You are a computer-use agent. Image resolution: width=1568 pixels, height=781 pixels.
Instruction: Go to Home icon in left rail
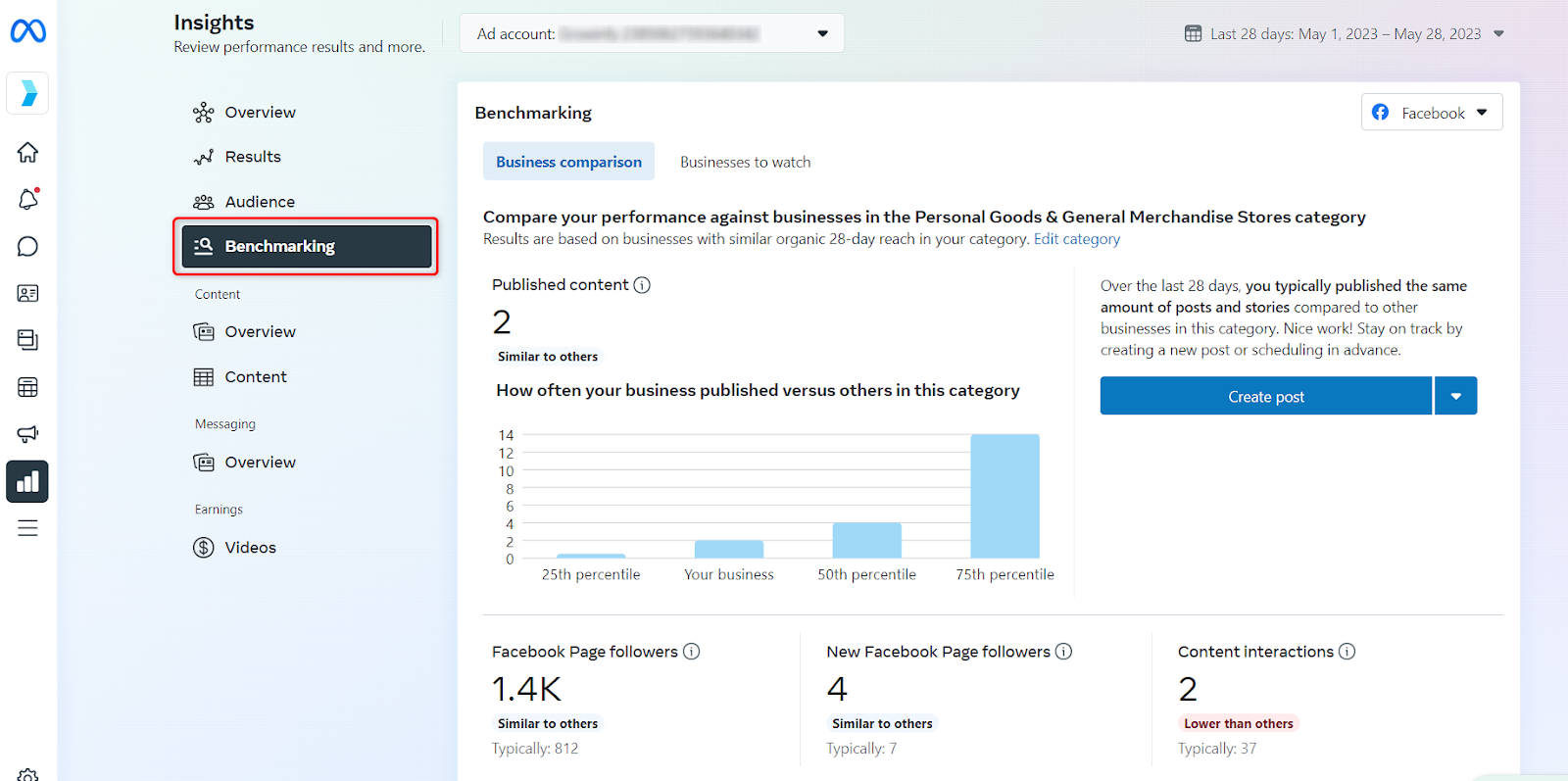pos(27,152)
